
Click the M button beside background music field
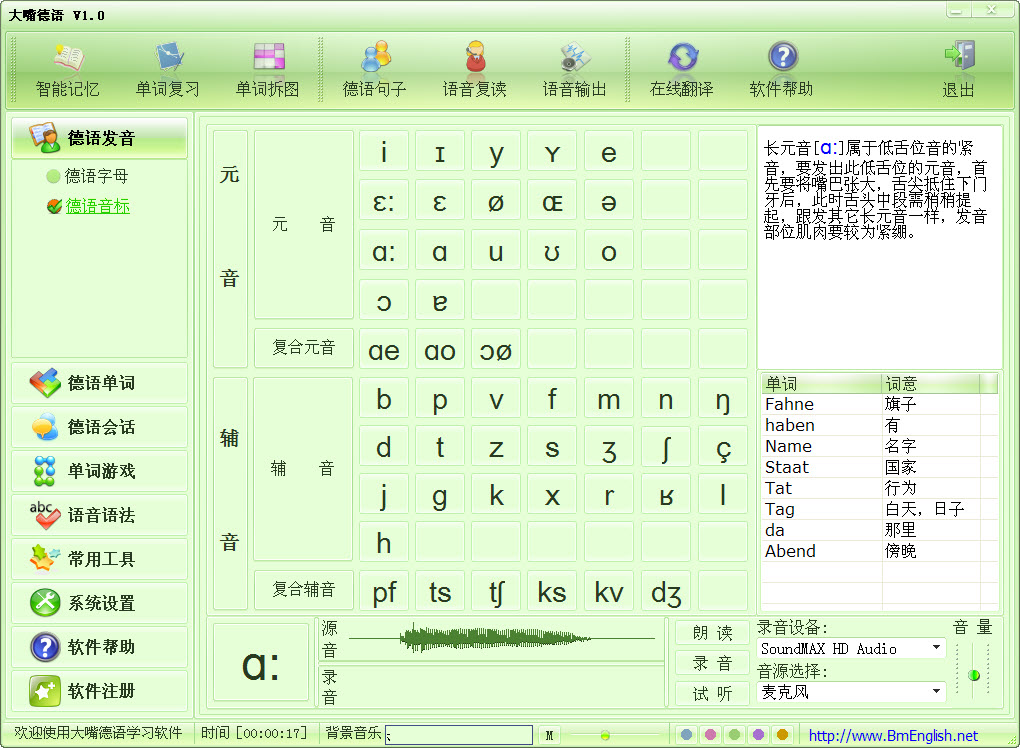[x=550, y=735]
